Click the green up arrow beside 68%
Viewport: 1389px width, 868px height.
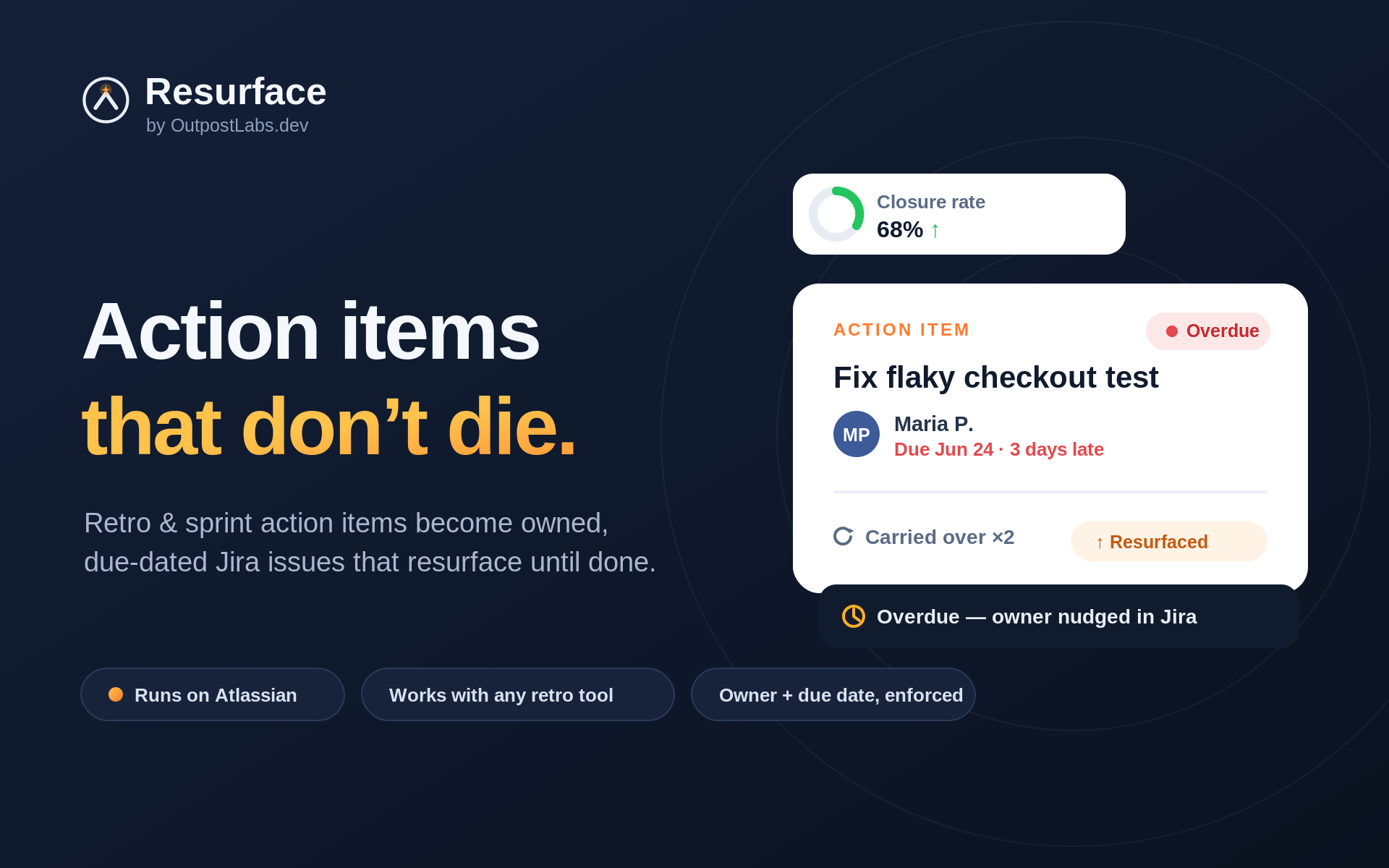tap(935, 231)
